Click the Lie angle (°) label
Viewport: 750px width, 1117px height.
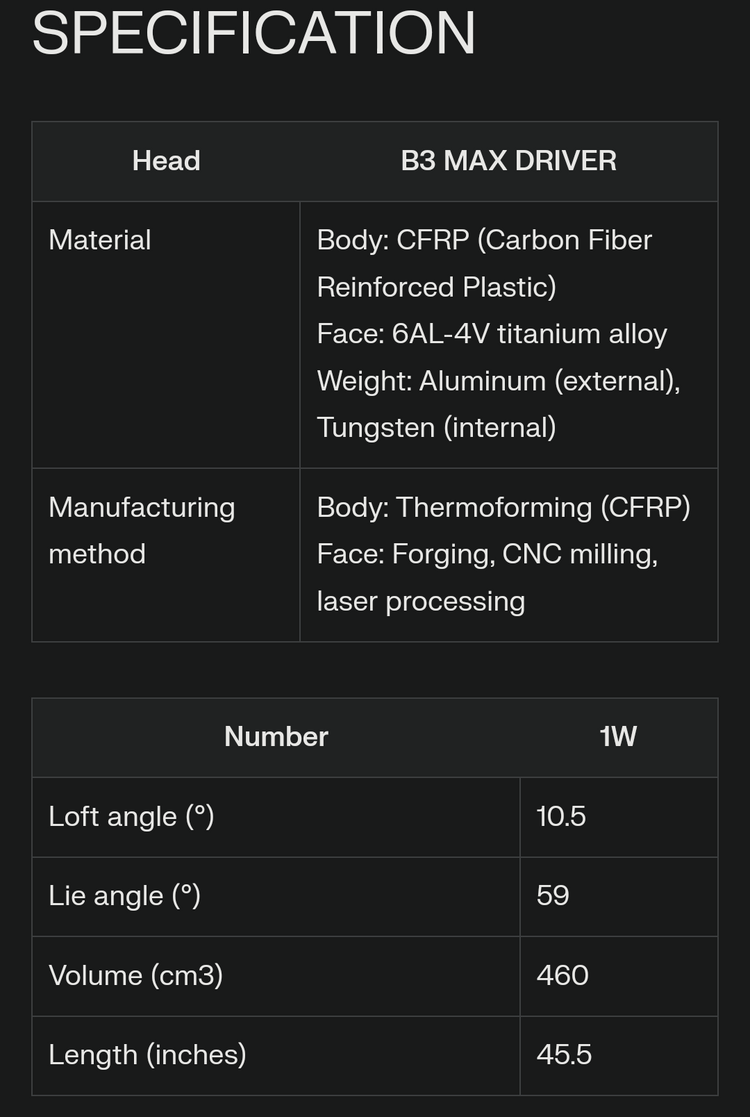(x=124, y=895)
